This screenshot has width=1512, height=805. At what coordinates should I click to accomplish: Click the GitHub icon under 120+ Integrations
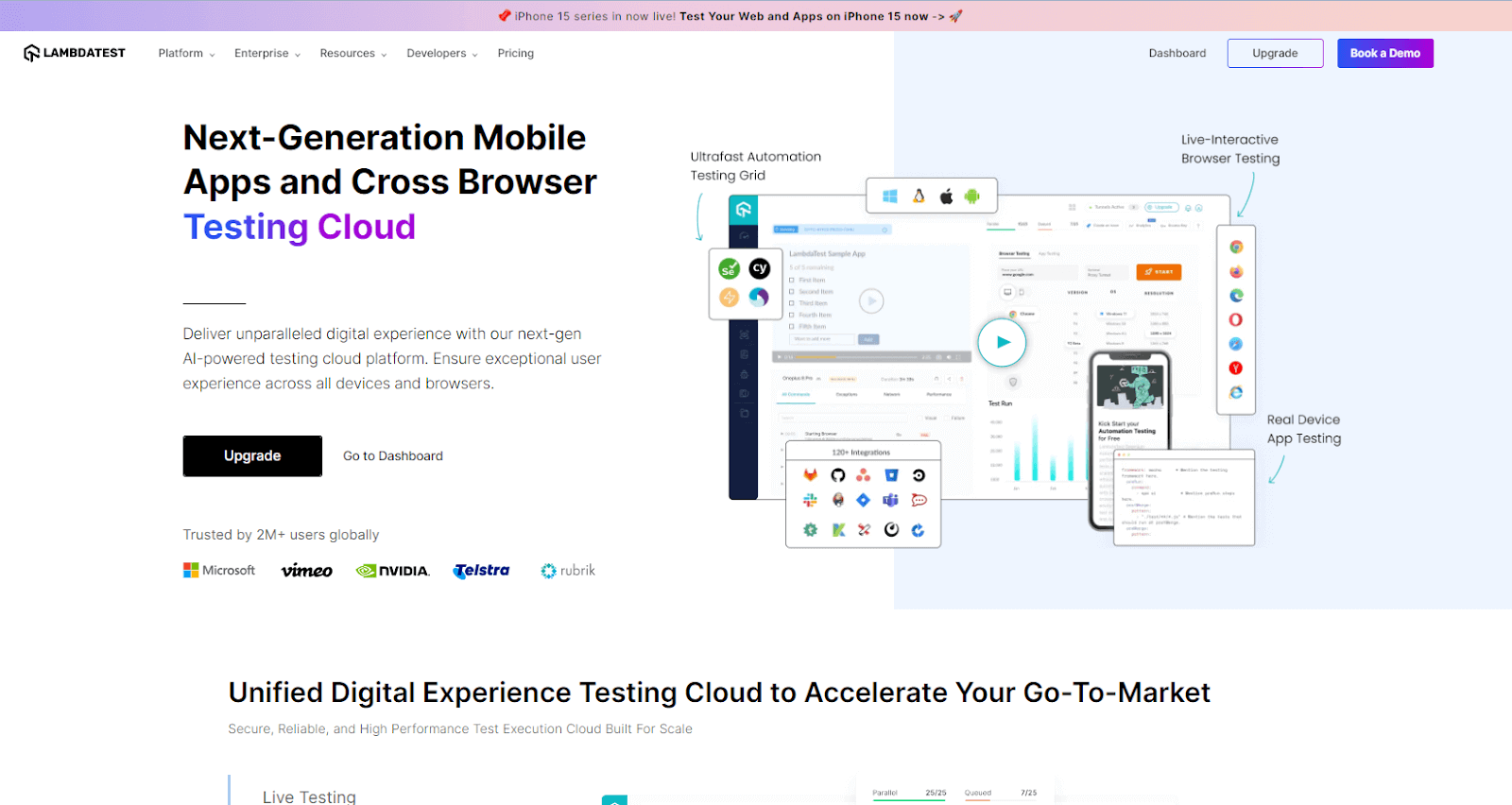tap(837, 475)
